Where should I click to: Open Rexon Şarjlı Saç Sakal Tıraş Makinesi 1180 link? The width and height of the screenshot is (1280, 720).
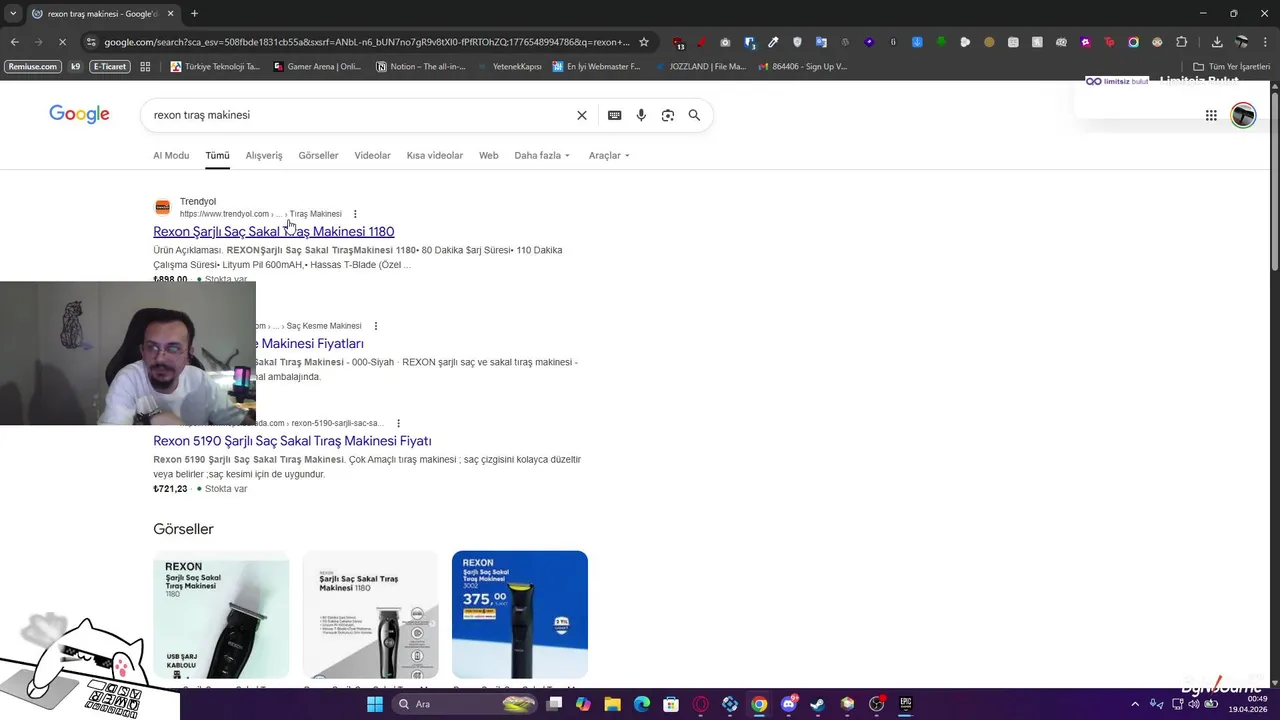[273, 232]
